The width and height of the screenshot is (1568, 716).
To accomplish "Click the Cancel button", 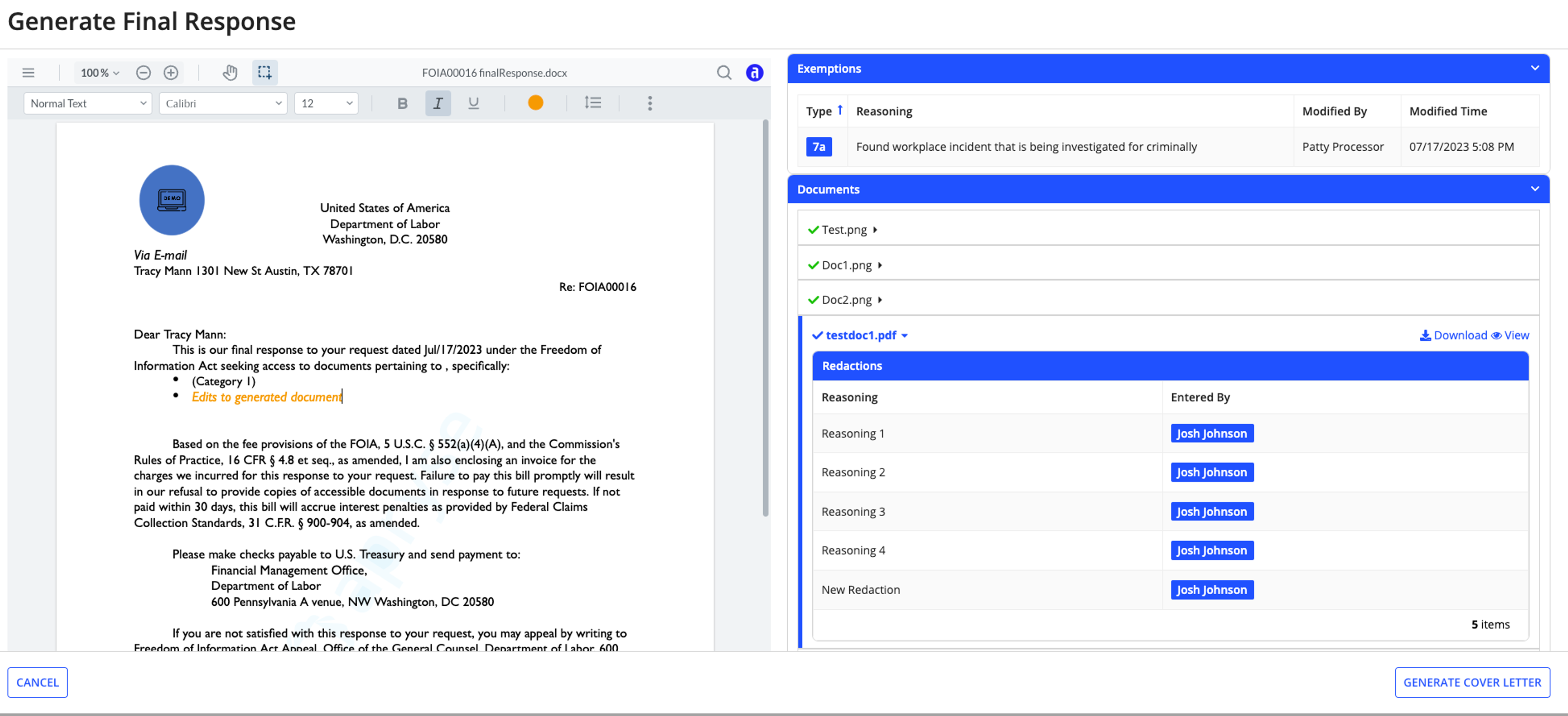I will (x=38, y=683).
